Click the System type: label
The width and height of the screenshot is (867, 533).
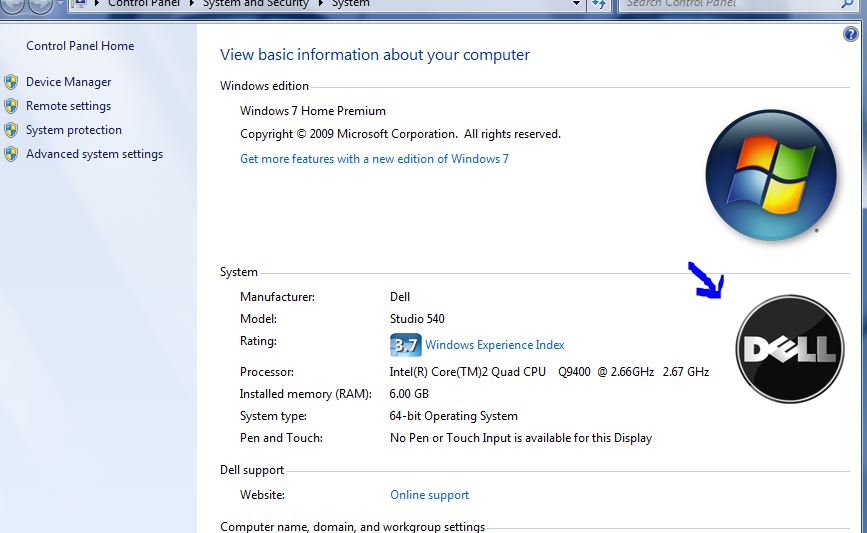(273, 416)
